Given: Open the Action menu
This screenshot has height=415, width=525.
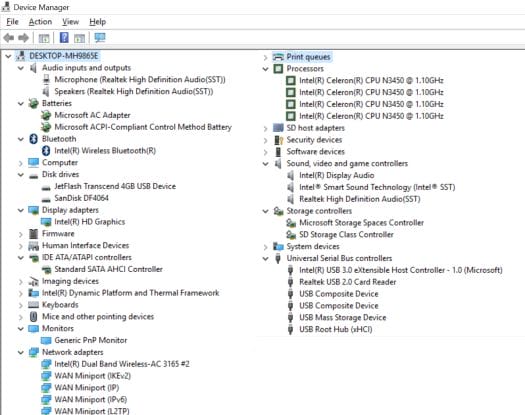Looking at the screenshot, I should tap(40, 22).
